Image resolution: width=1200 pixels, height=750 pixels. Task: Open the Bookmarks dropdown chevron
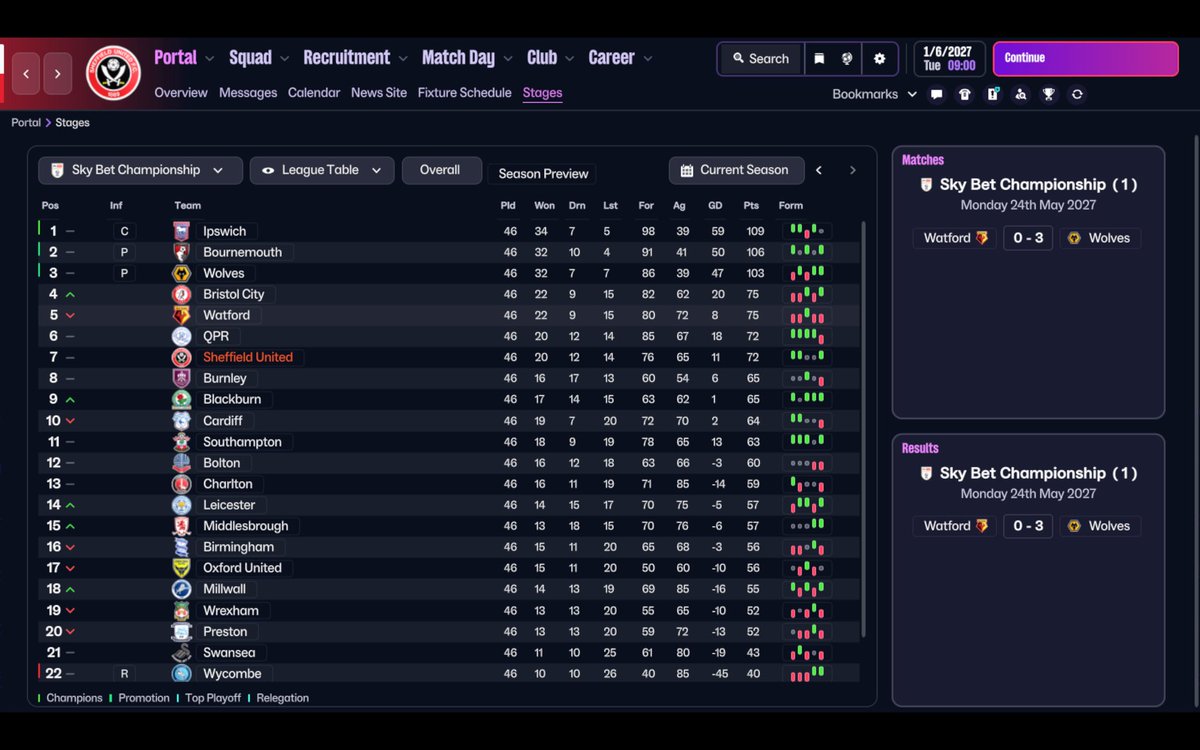911,93
